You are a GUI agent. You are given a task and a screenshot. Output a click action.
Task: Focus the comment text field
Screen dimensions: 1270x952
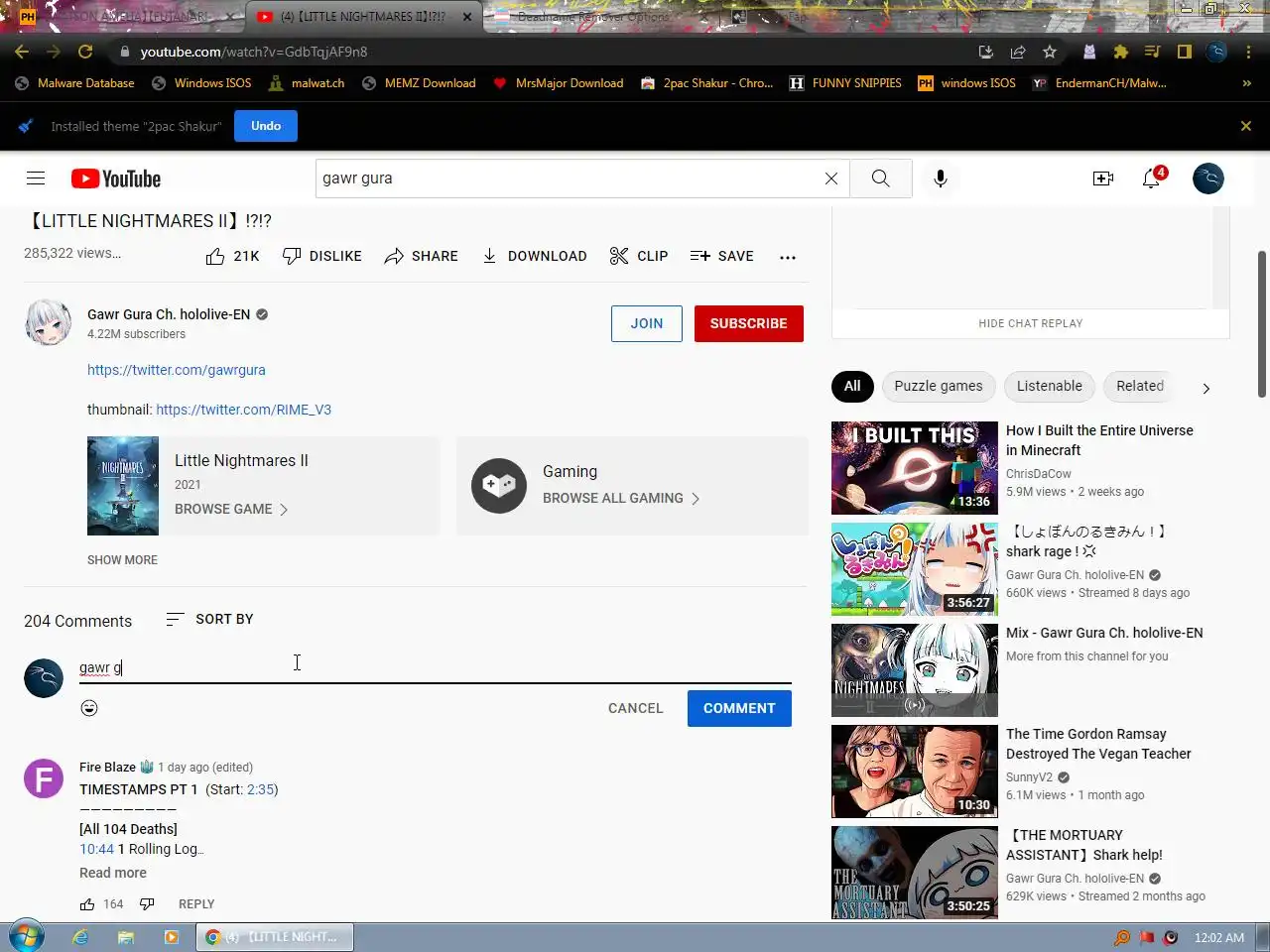pos(435,667)
